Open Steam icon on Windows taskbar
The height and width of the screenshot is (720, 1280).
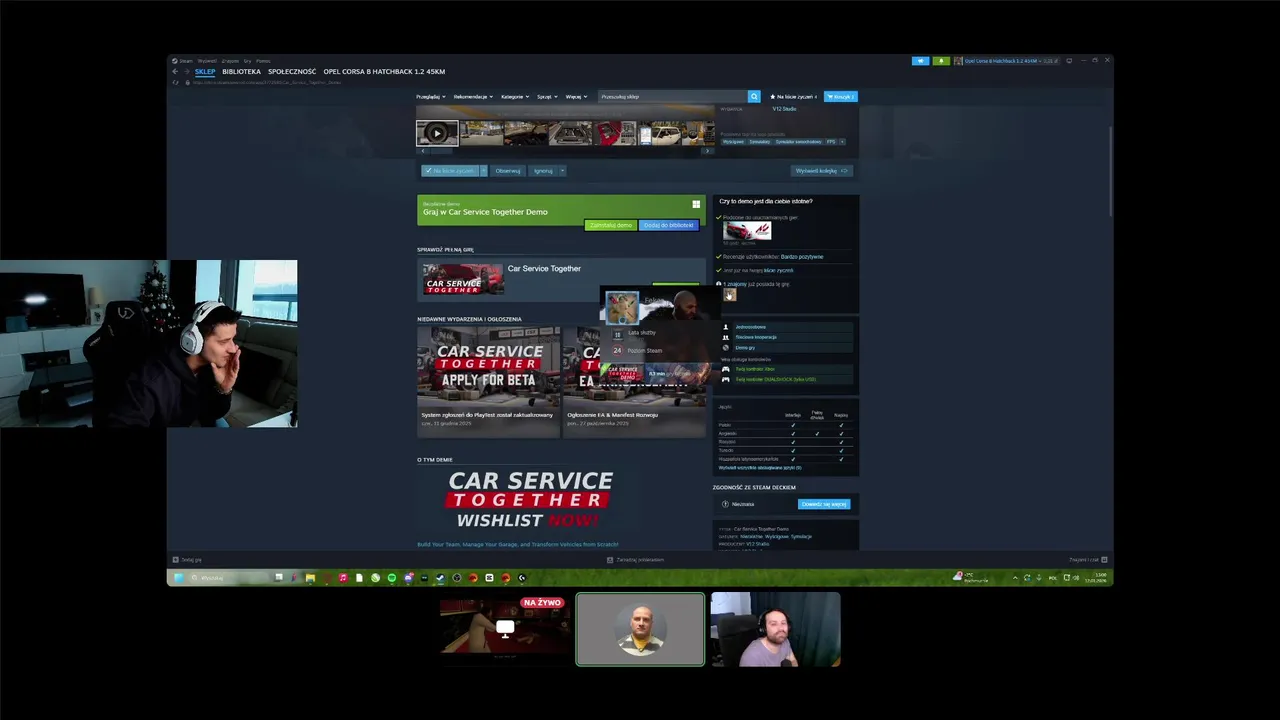pos(440,578)
